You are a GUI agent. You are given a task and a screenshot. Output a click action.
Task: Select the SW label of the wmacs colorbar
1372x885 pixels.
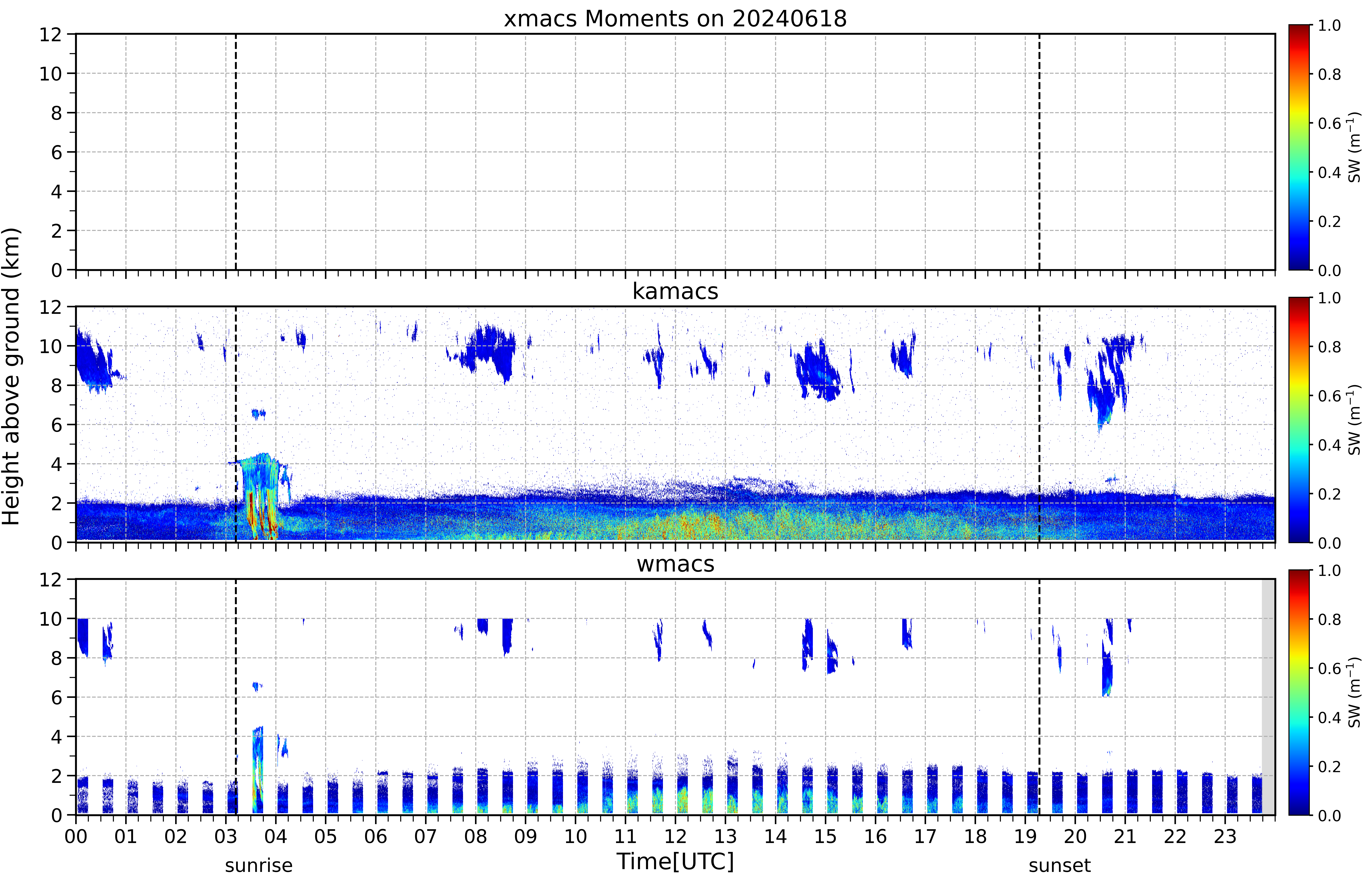tap(1354, 693)
